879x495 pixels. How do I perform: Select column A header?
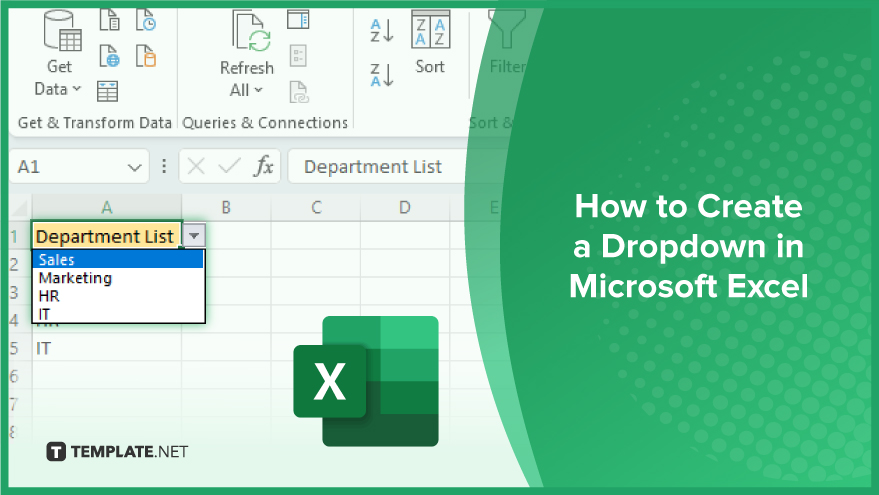click(x=107, y=207)
